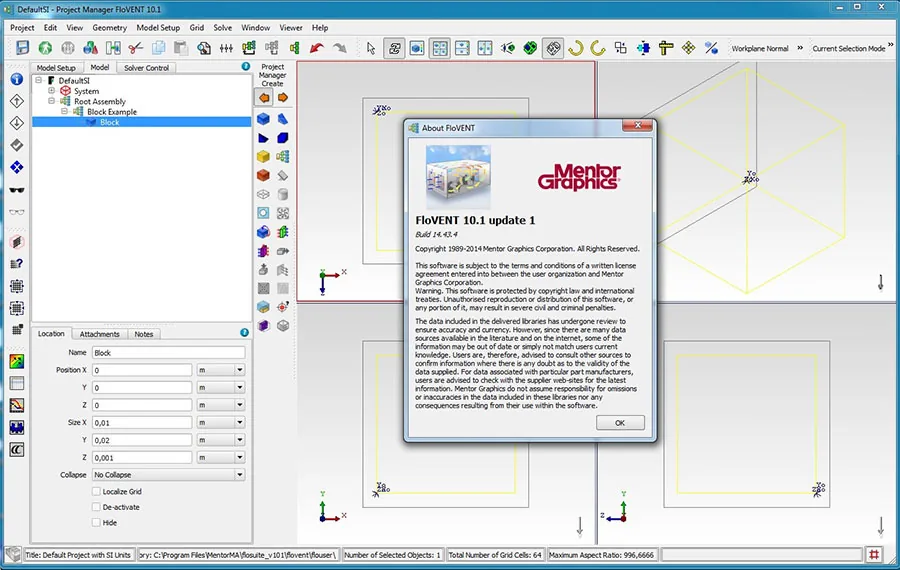Choose the green heat sink icon in palette
Image resolution: width=900 pixels, height=570 pixels.
282,232
